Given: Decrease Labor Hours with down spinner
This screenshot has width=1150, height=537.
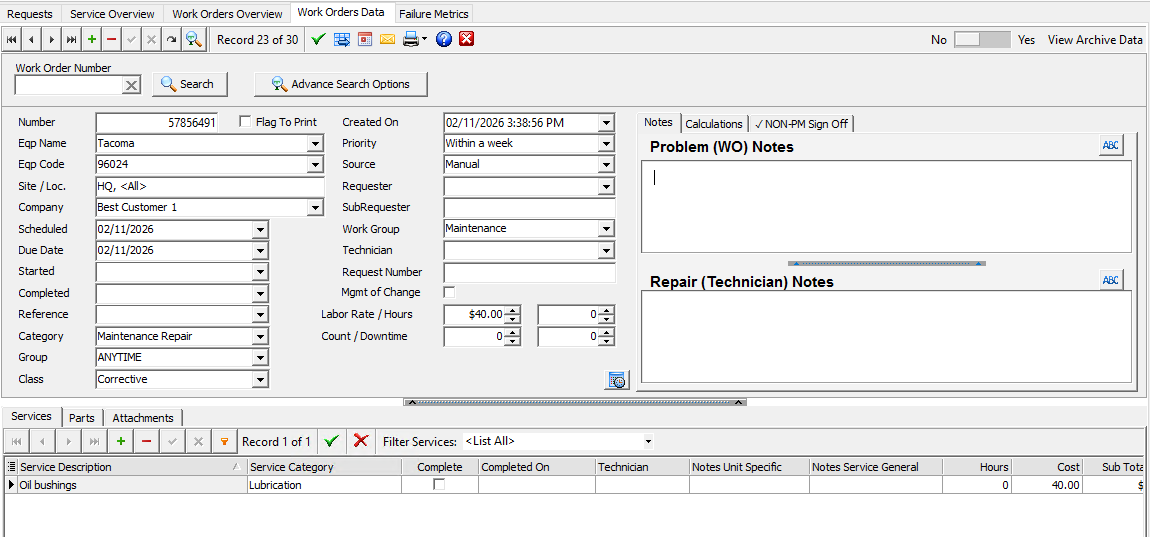Looking at the screenshot, I should tap(606, 320).
